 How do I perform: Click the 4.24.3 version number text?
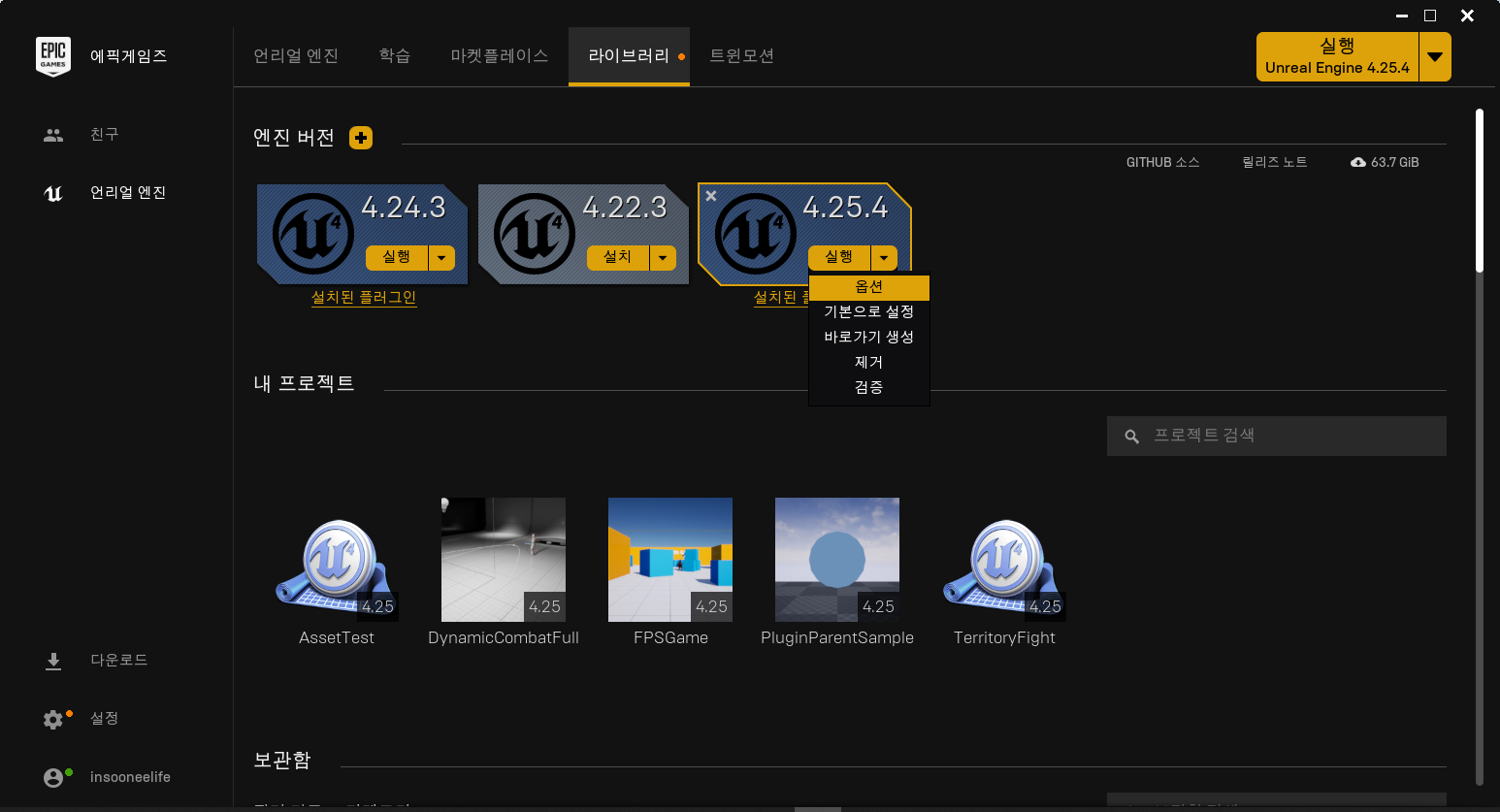click(x=404, y=208)
